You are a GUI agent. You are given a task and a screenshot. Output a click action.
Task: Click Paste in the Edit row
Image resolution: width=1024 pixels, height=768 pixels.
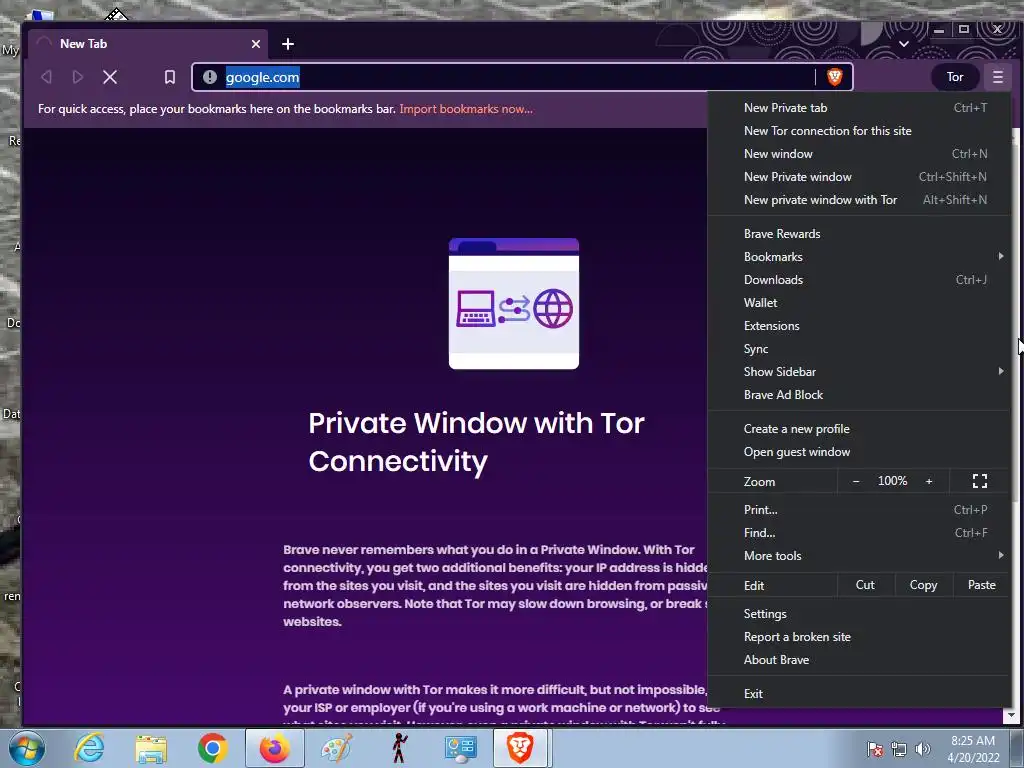982,585
